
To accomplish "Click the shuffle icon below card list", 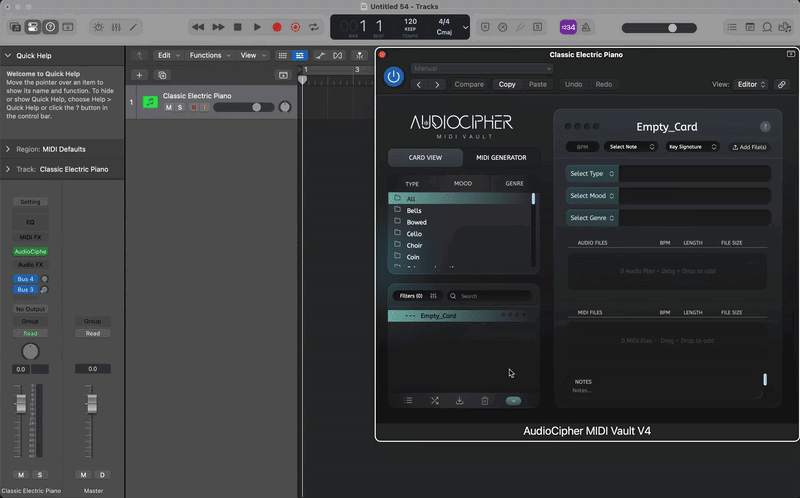I will [x=434, y=401].
